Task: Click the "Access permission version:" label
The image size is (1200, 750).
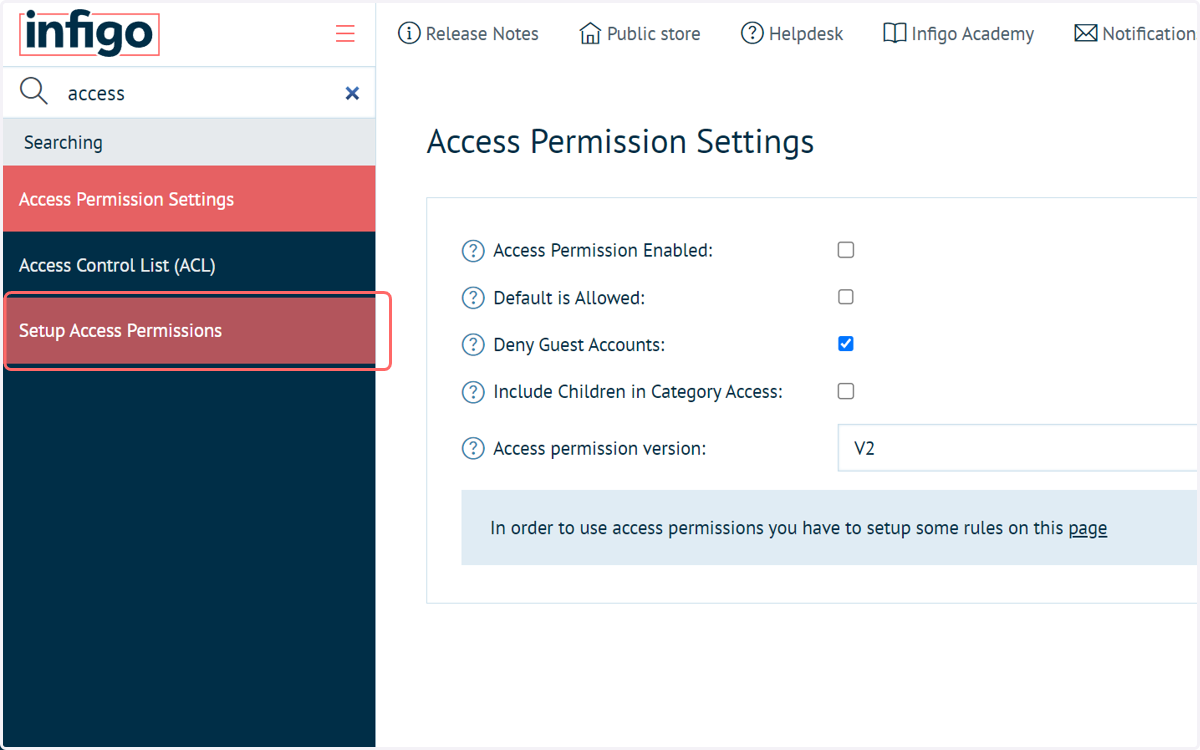Action: tap(600, 449)
